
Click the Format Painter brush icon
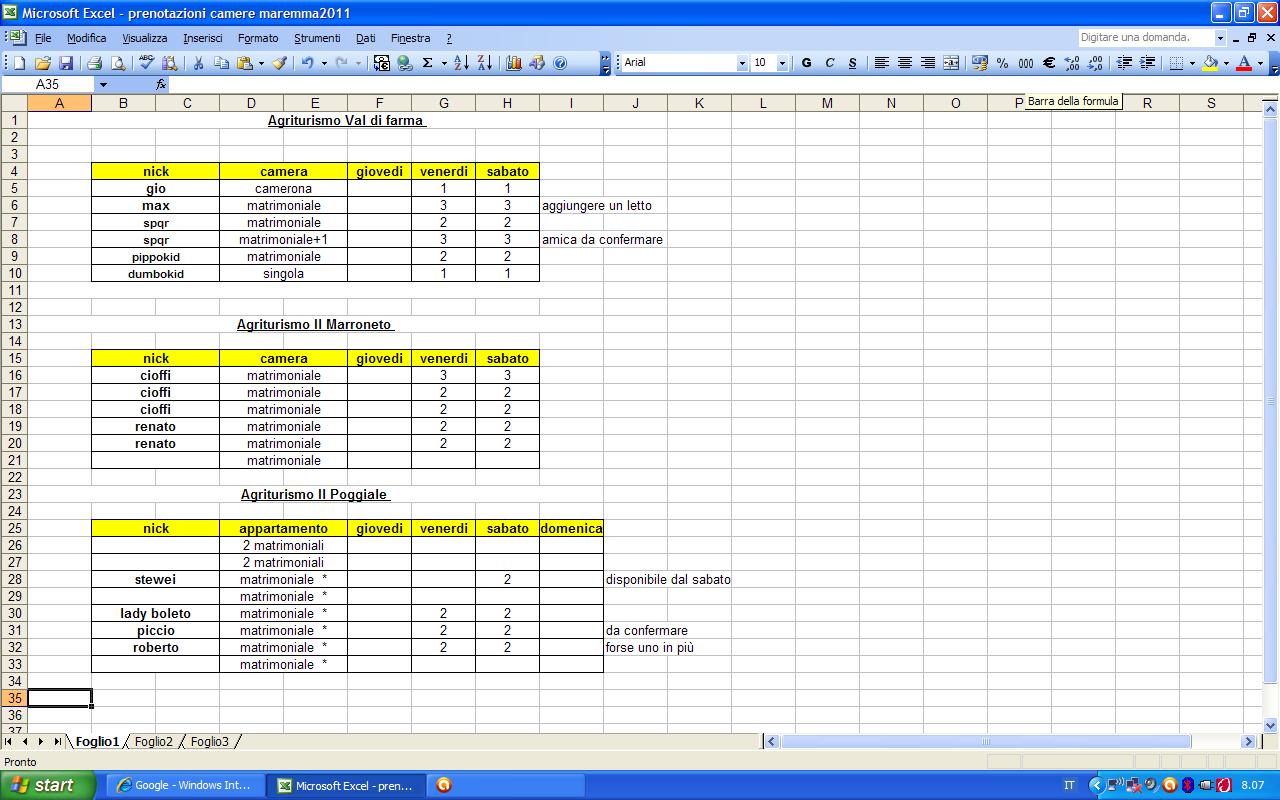(x=280, y=63)
